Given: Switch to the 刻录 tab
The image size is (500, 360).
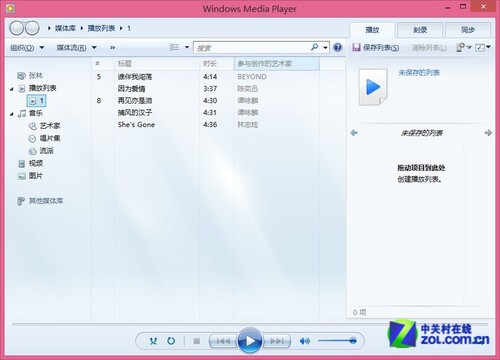Looking at the screenshot, I should [x=420, y=30].
